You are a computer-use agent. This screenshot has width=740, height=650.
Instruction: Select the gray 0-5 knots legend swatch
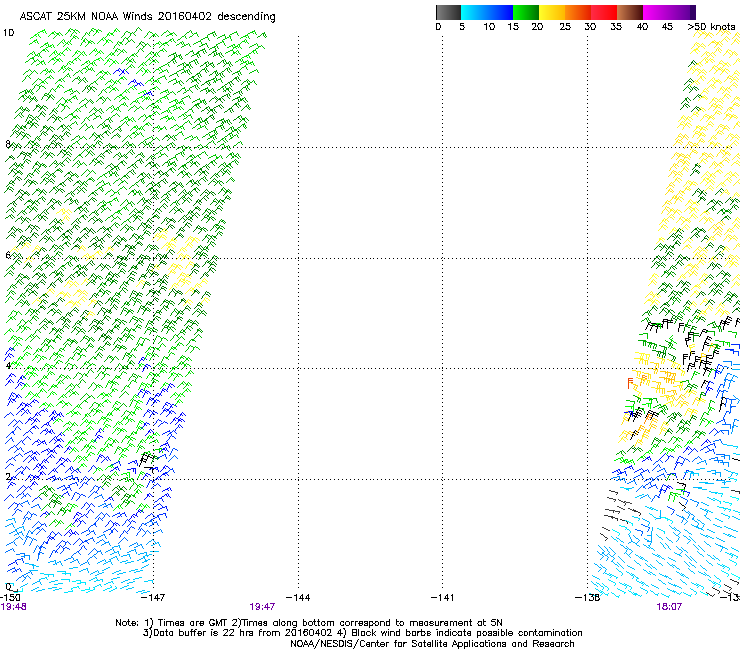tap(448, 12)
